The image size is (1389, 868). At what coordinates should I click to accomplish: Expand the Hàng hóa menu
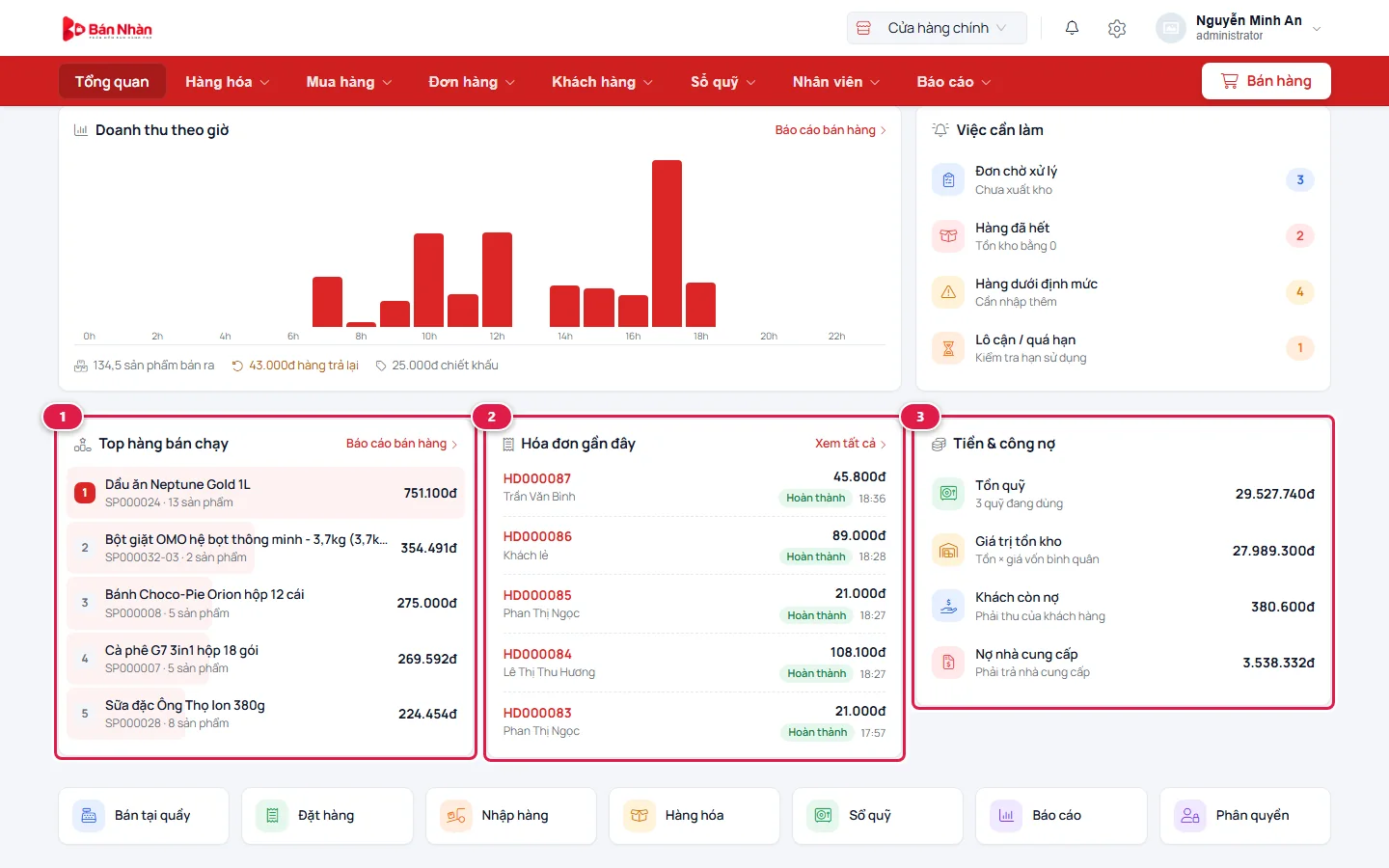[228, 82]
